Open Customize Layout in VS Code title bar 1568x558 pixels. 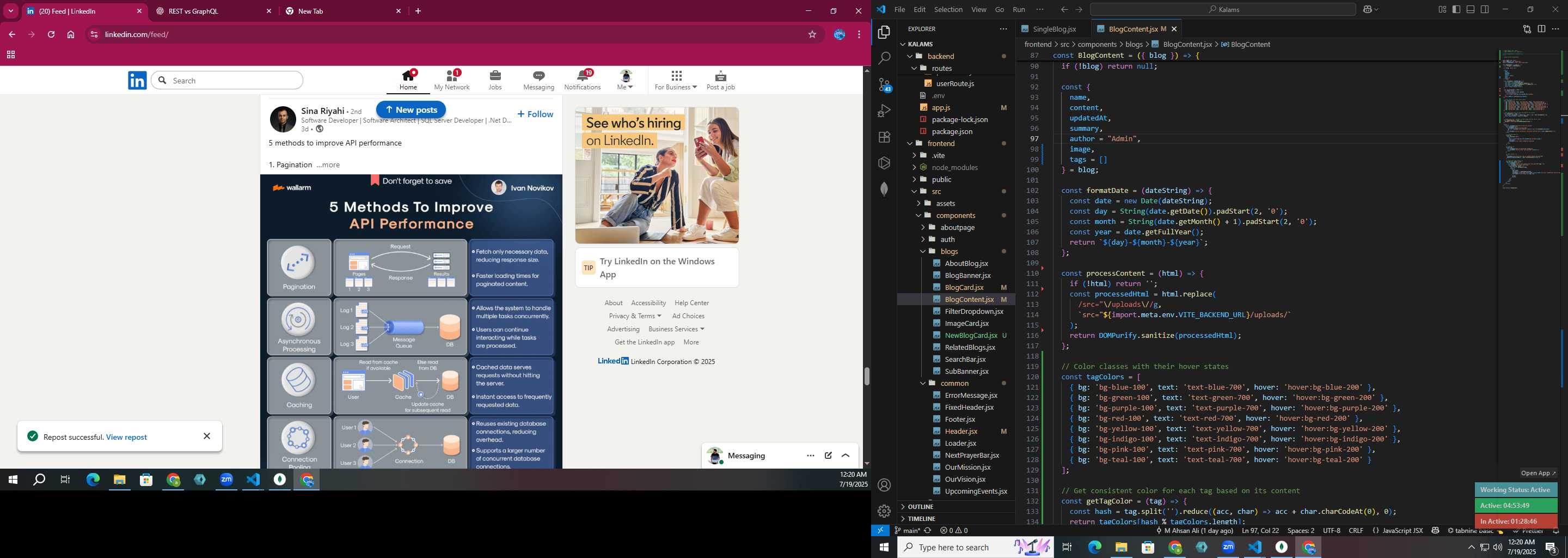[x=1442, y=9]
